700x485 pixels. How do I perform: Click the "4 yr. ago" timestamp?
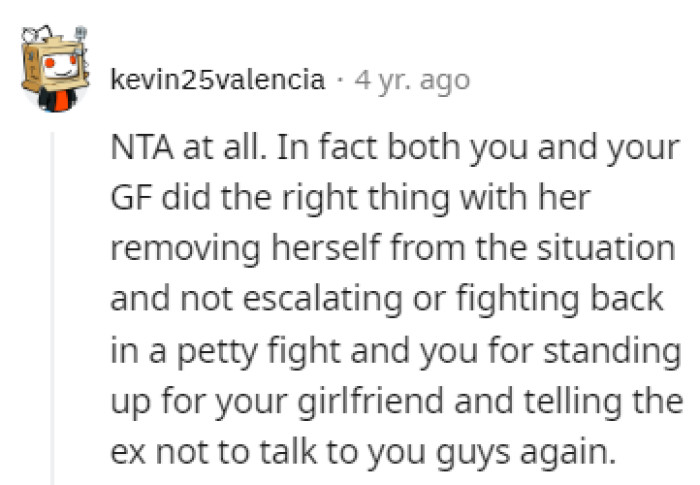(x=411, y=80)
